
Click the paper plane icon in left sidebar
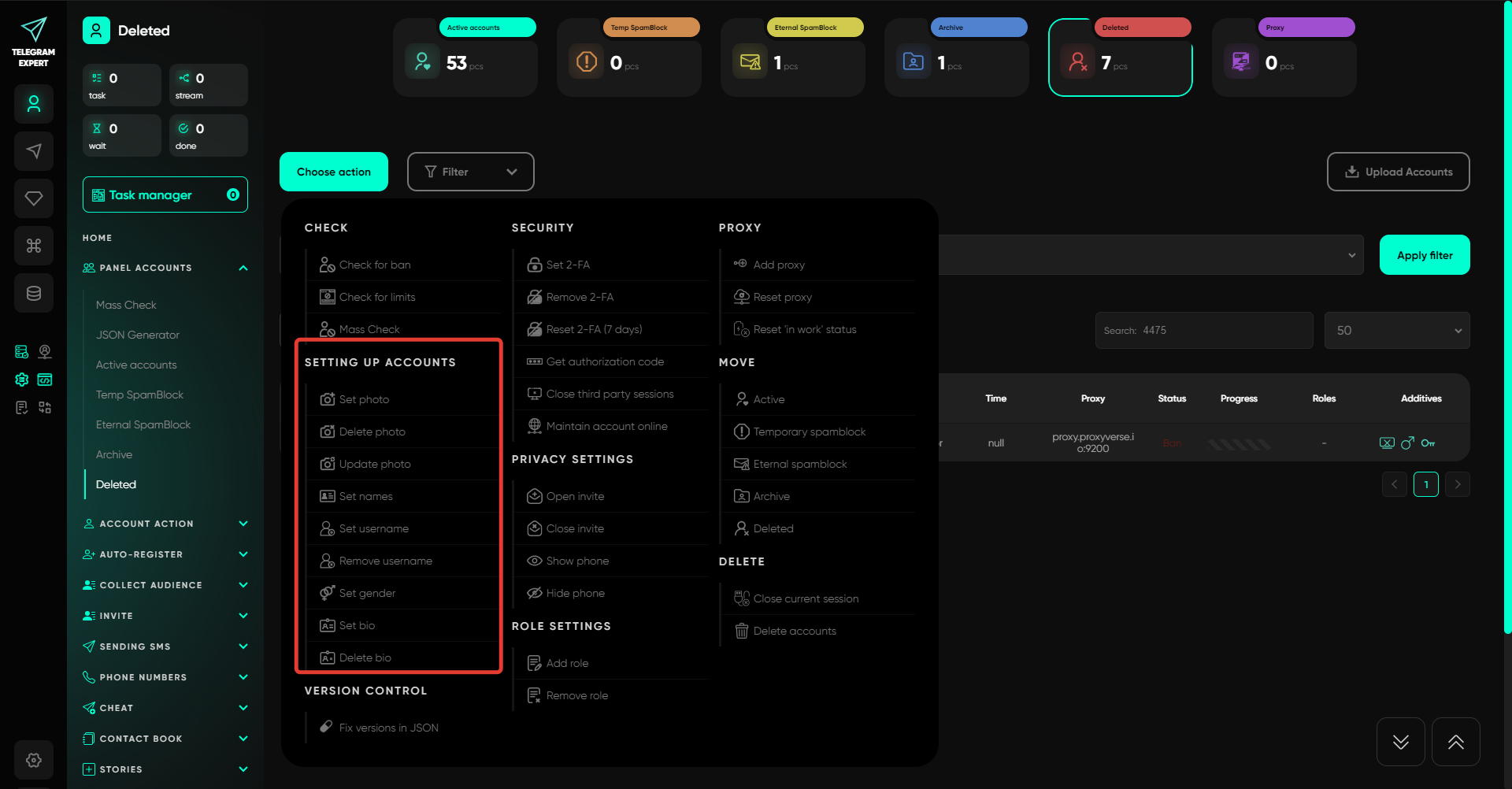point(34,151)
